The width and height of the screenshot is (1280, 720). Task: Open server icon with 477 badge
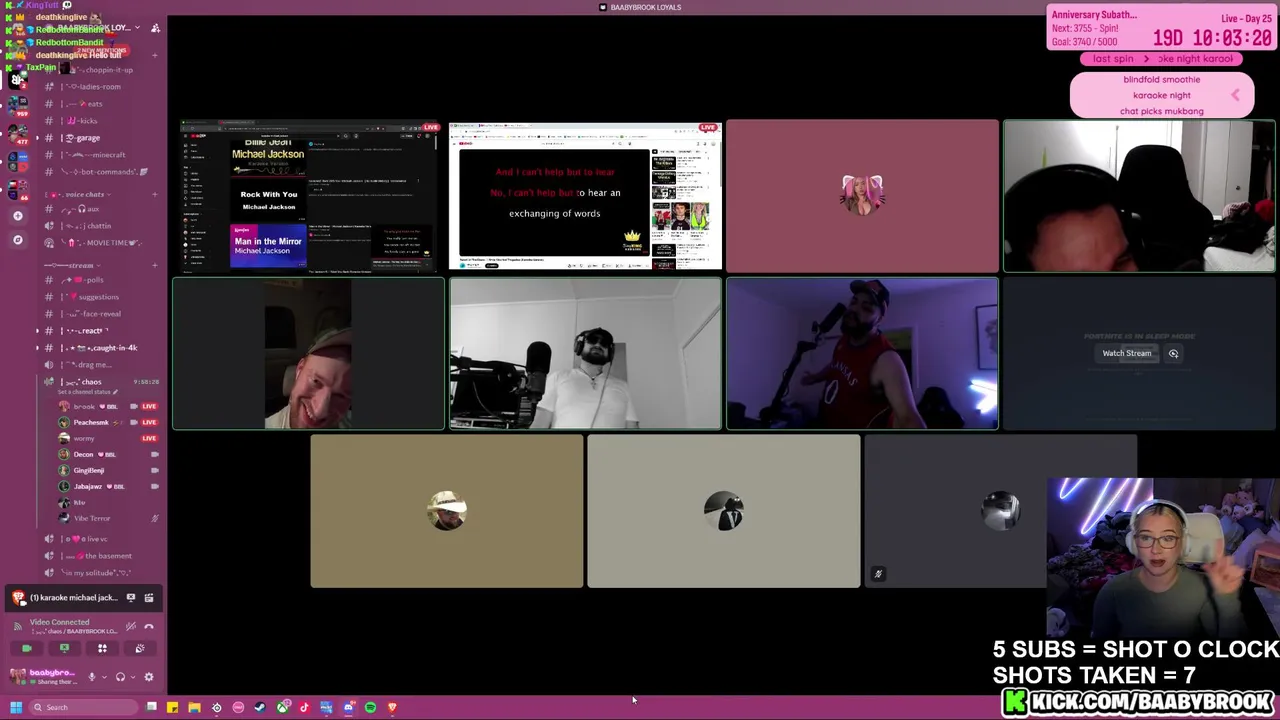pos(17,132)
